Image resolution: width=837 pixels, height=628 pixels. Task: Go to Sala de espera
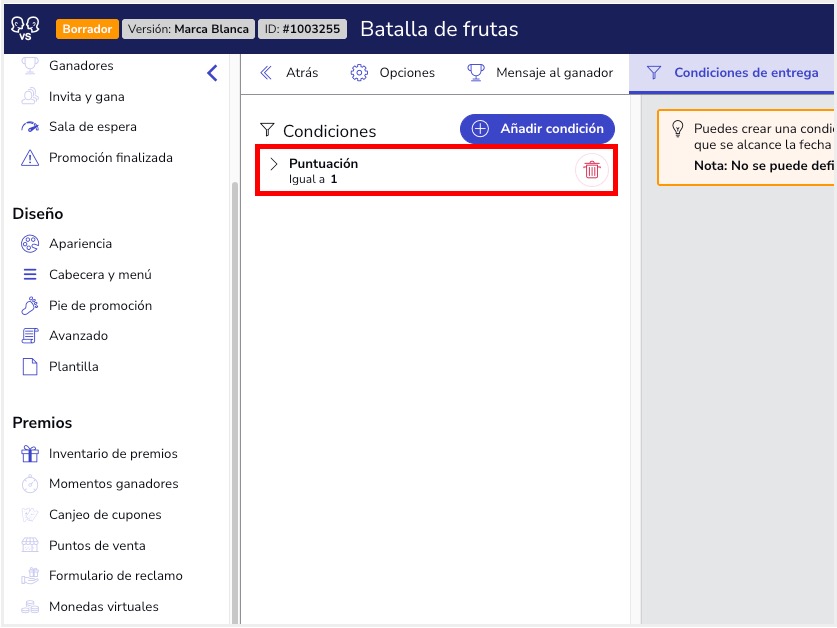tap(92, 127)
